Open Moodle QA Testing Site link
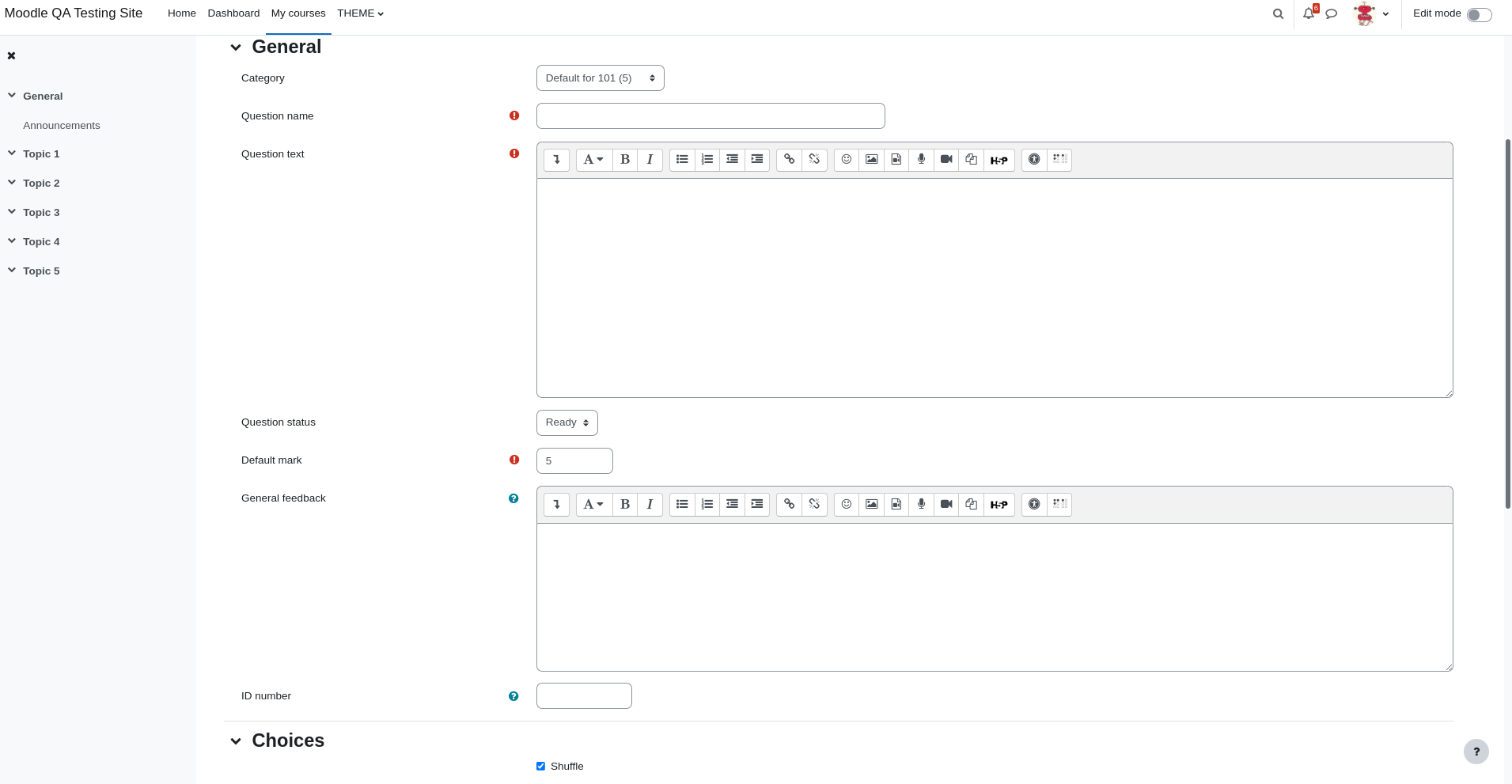The width and height of the screenshot is (1512, 784). pos(74,13)
